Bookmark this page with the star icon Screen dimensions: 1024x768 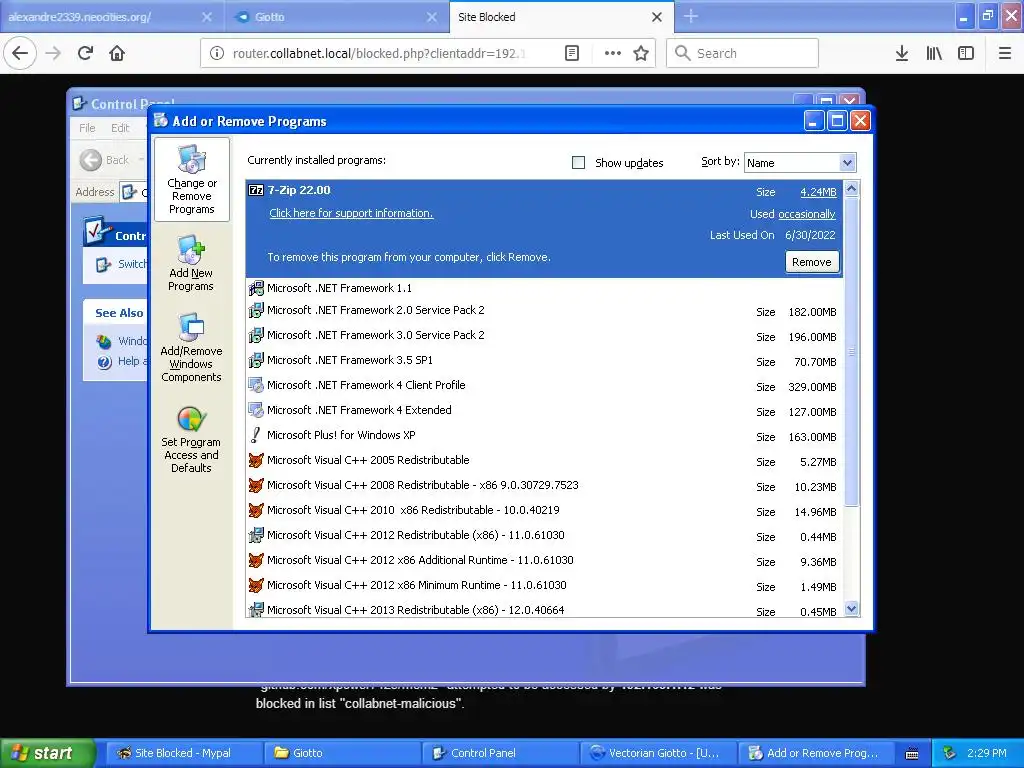641,54
